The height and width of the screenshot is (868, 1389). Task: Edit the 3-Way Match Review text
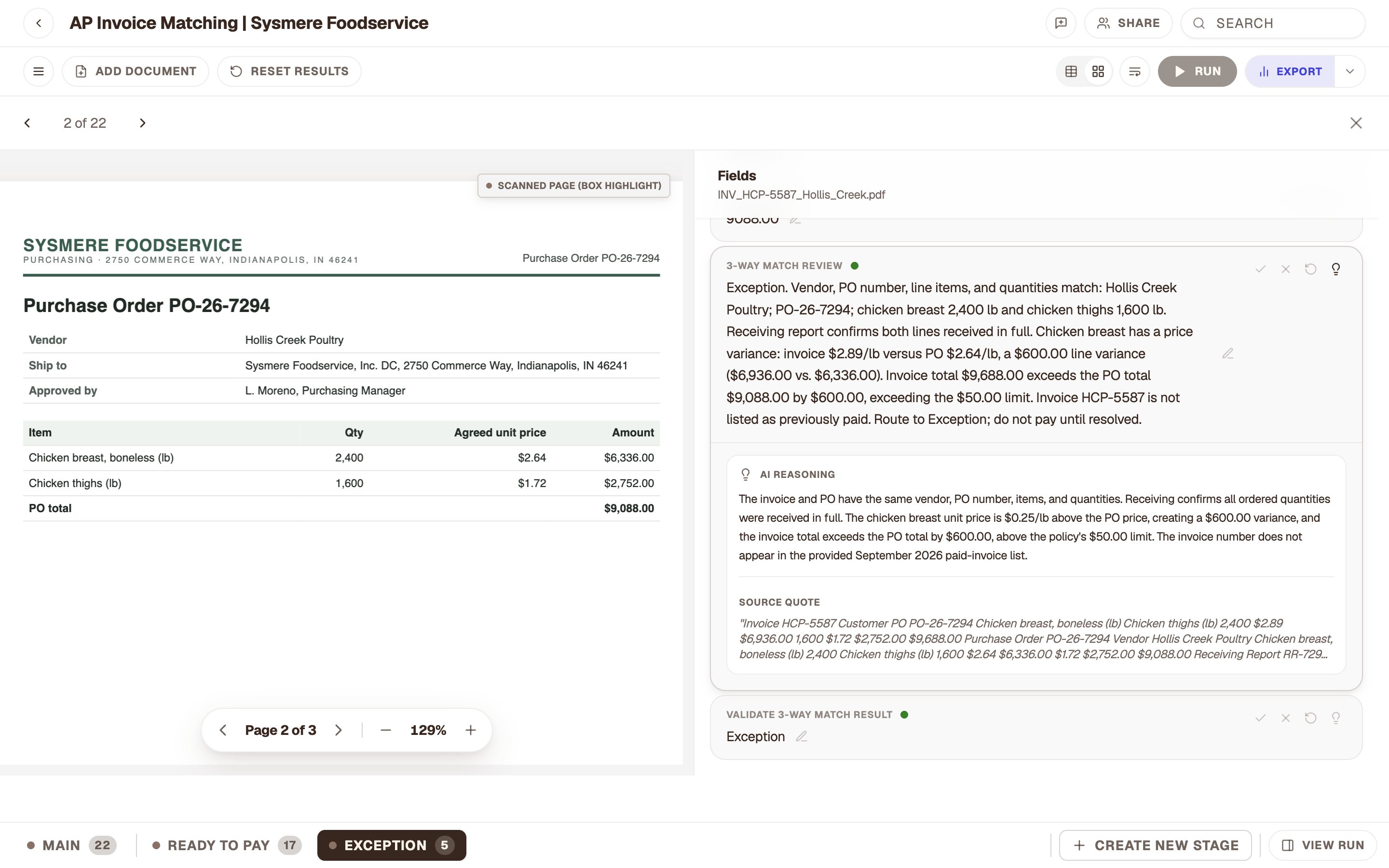[1228, 353]
